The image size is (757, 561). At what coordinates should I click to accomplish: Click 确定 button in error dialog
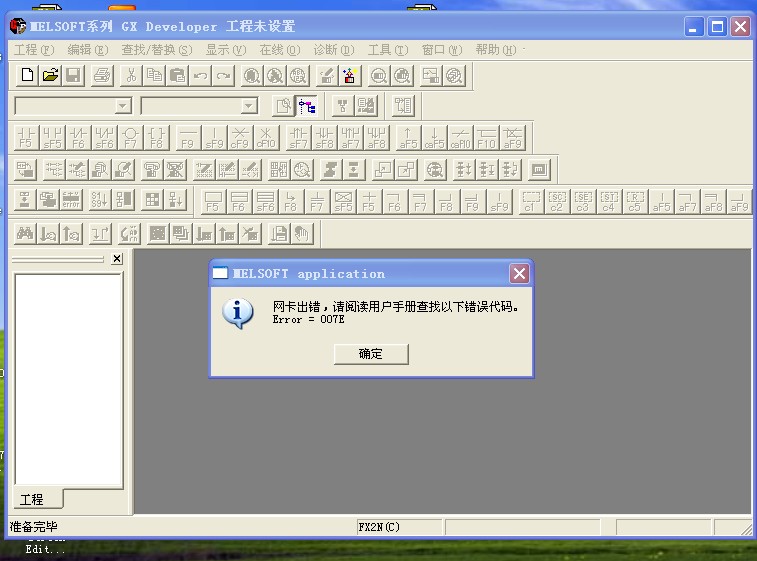point(371,354)
